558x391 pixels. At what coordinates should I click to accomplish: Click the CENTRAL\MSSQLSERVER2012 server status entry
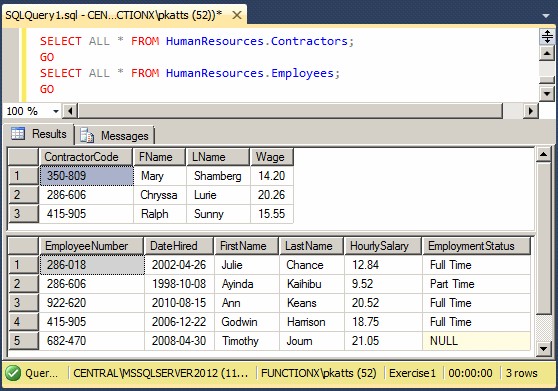click(x=160, y=373)
